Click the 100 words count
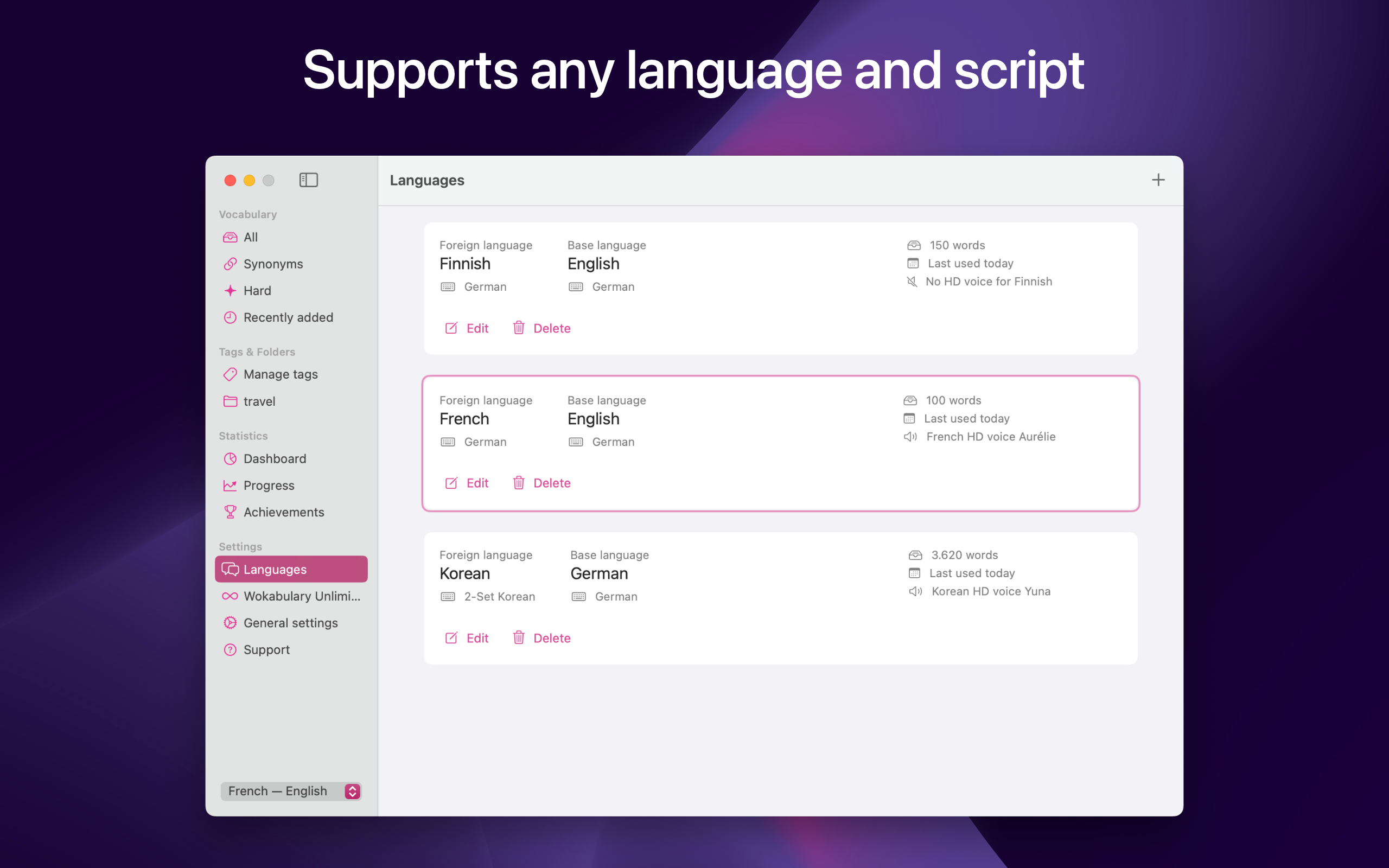This screenshot has height=868, width=1389. (953, 400)
